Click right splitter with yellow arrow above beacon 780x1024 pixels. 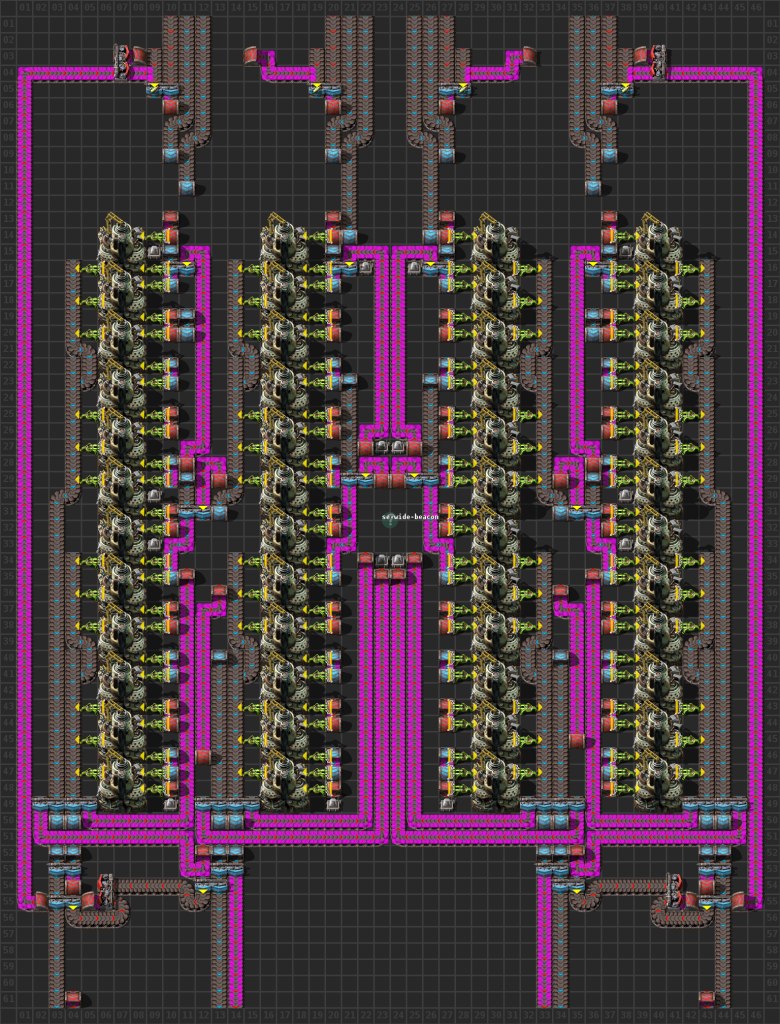click(x=422, y=479)
